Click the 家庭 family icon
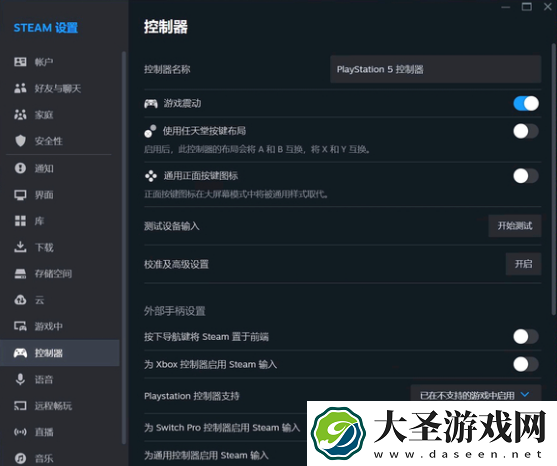Image resolution: width=557 pixels, height=466 pixels. [x=20, y=114]
